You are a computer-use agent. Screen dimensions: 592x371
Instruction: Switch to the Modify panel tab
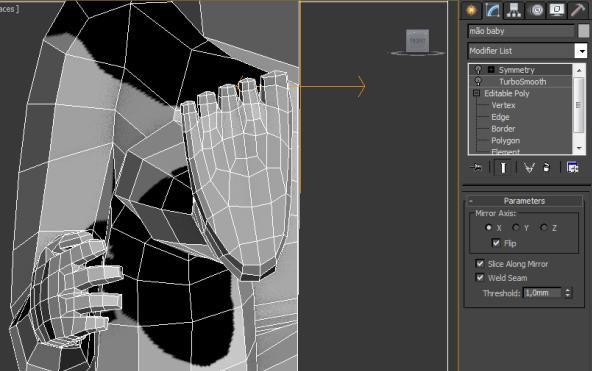[492, 10]
